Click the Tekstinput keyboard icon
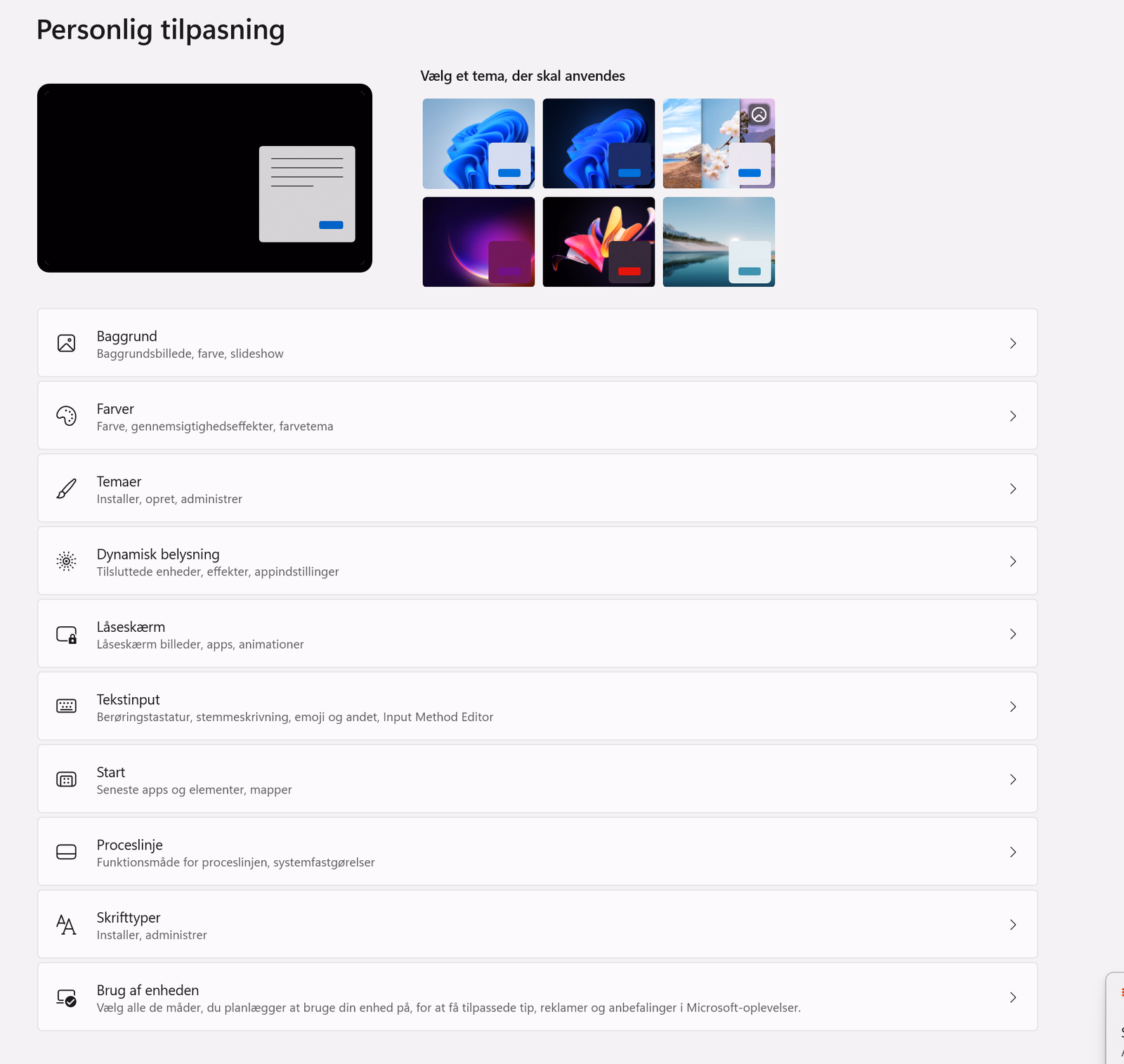Viewport: 1124px width, 1064px height. [x=66, y=706]
